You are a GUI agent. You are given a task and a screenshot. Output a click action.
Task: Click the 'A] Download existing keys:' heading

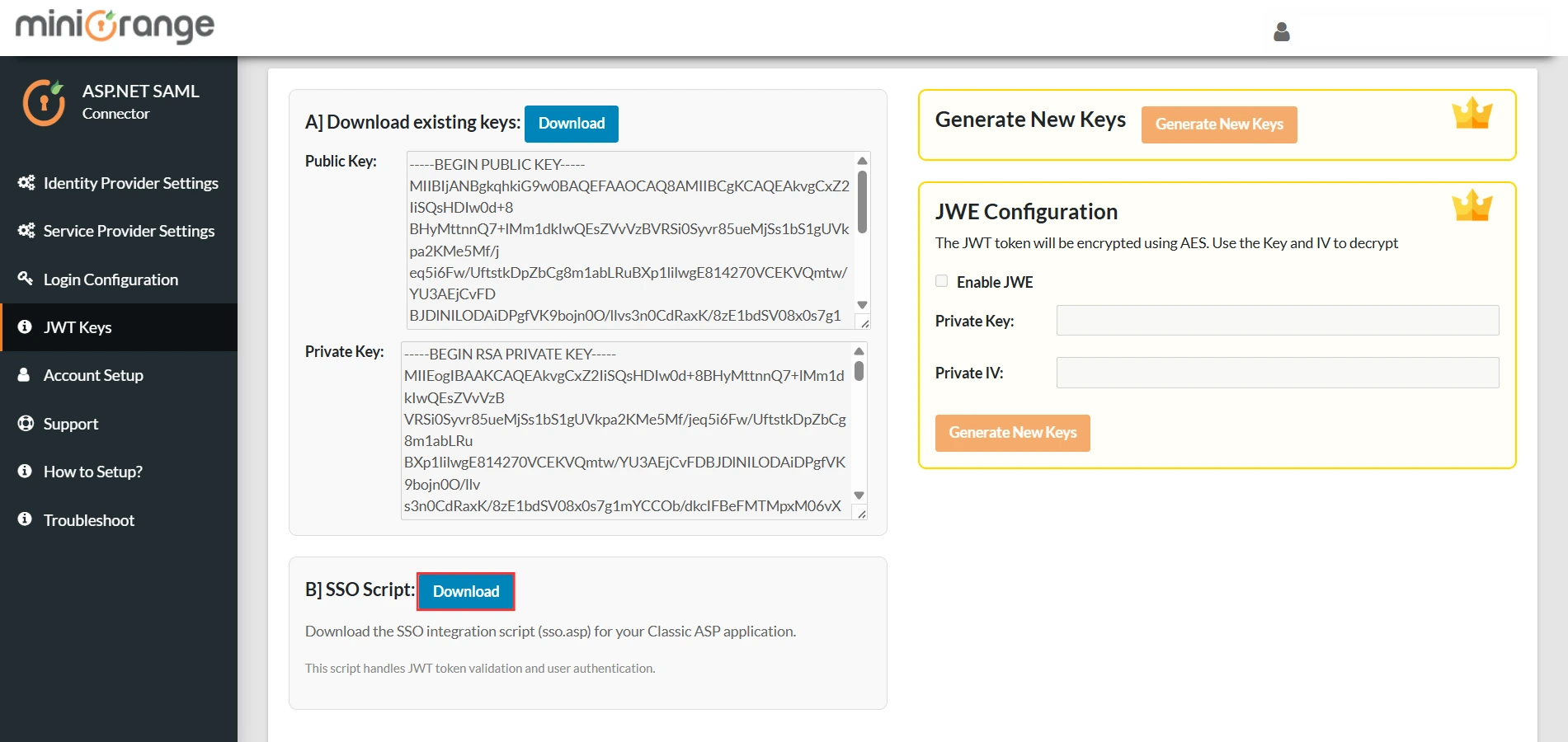pyautogui.click(x=412, y=122)
